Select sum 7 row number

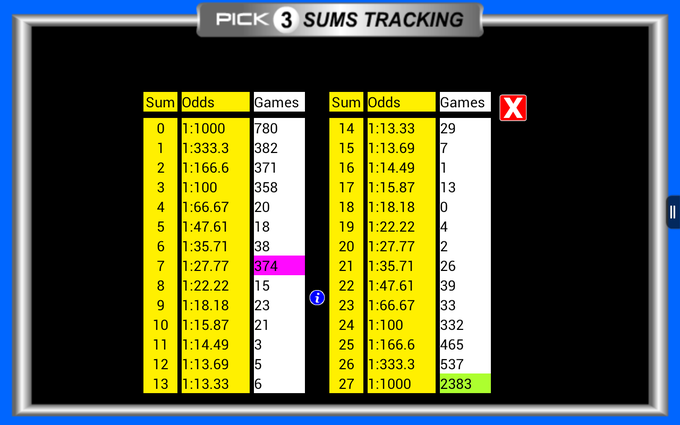(x=160, y=265)
